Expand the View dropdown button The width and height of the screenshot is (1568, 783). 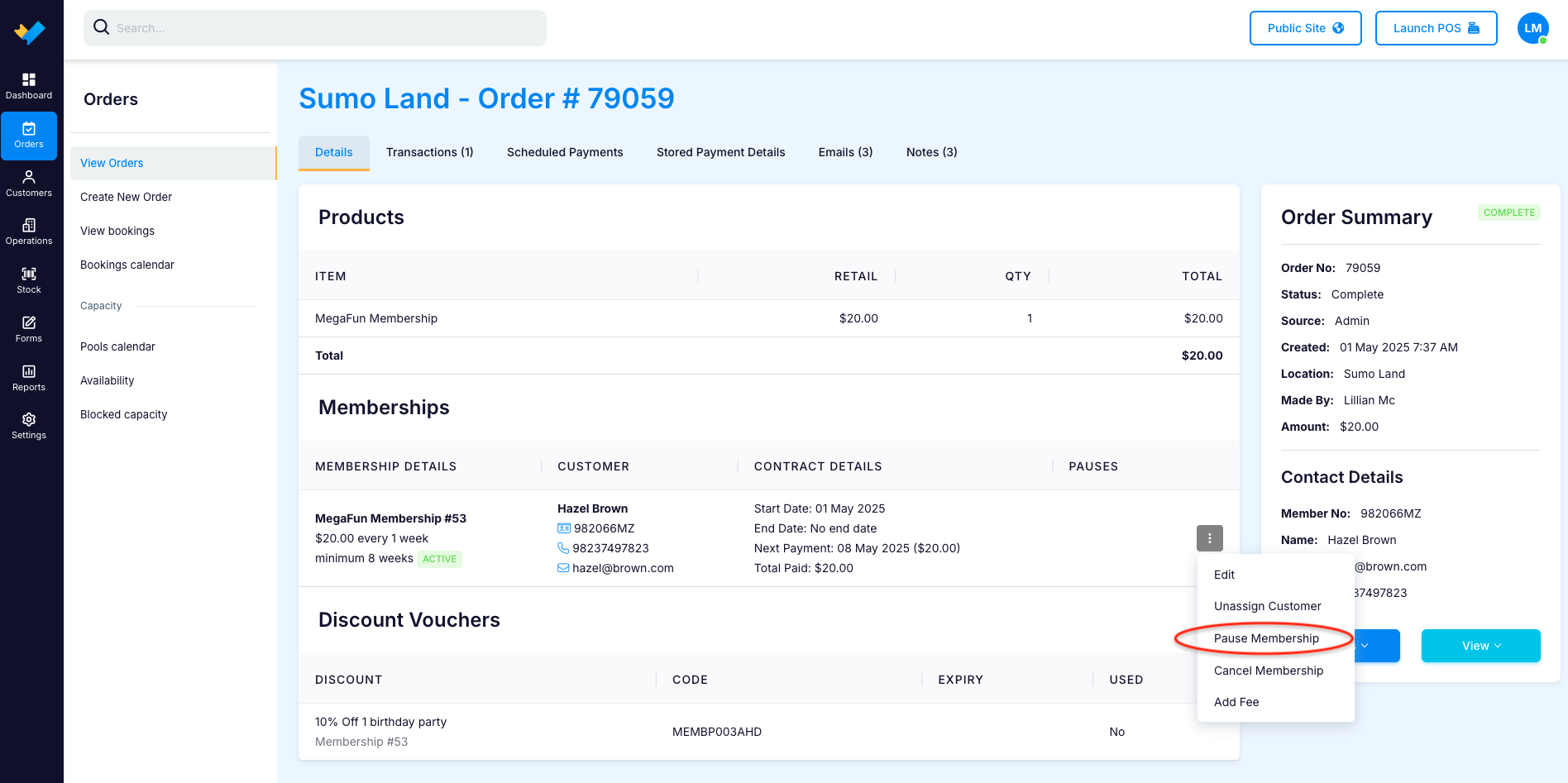coord(1480,646)
